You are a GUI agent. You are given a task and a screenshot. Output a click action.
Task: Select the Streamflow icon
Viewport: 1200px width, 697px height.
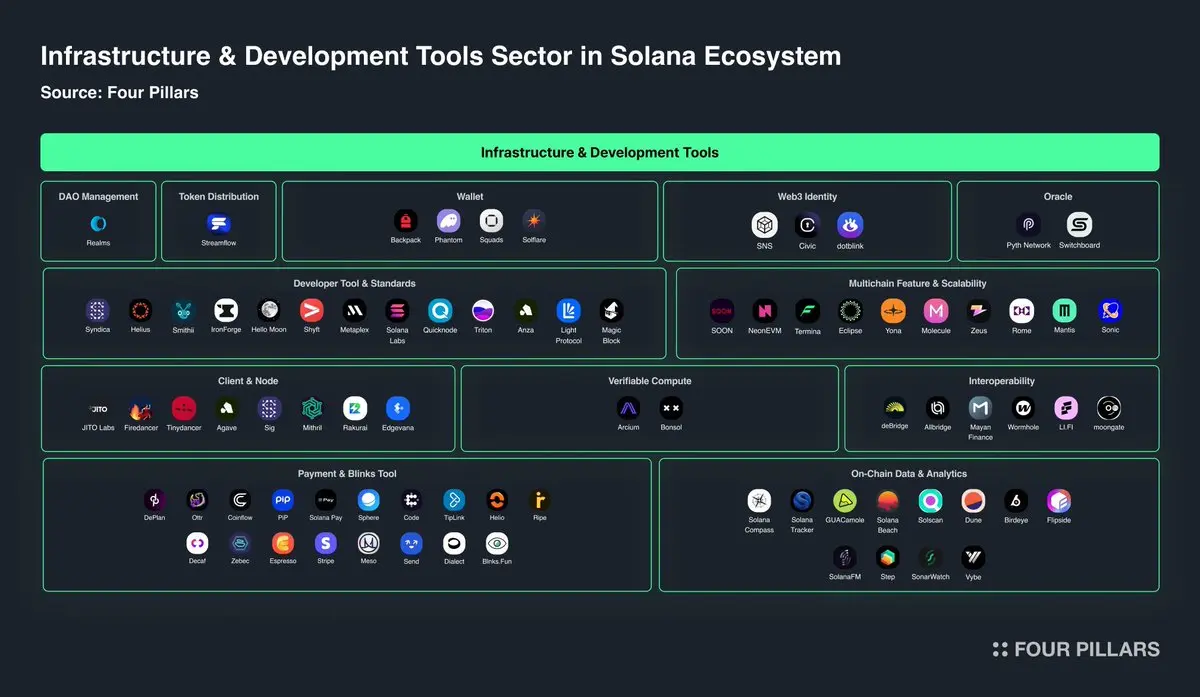(219, 224)
